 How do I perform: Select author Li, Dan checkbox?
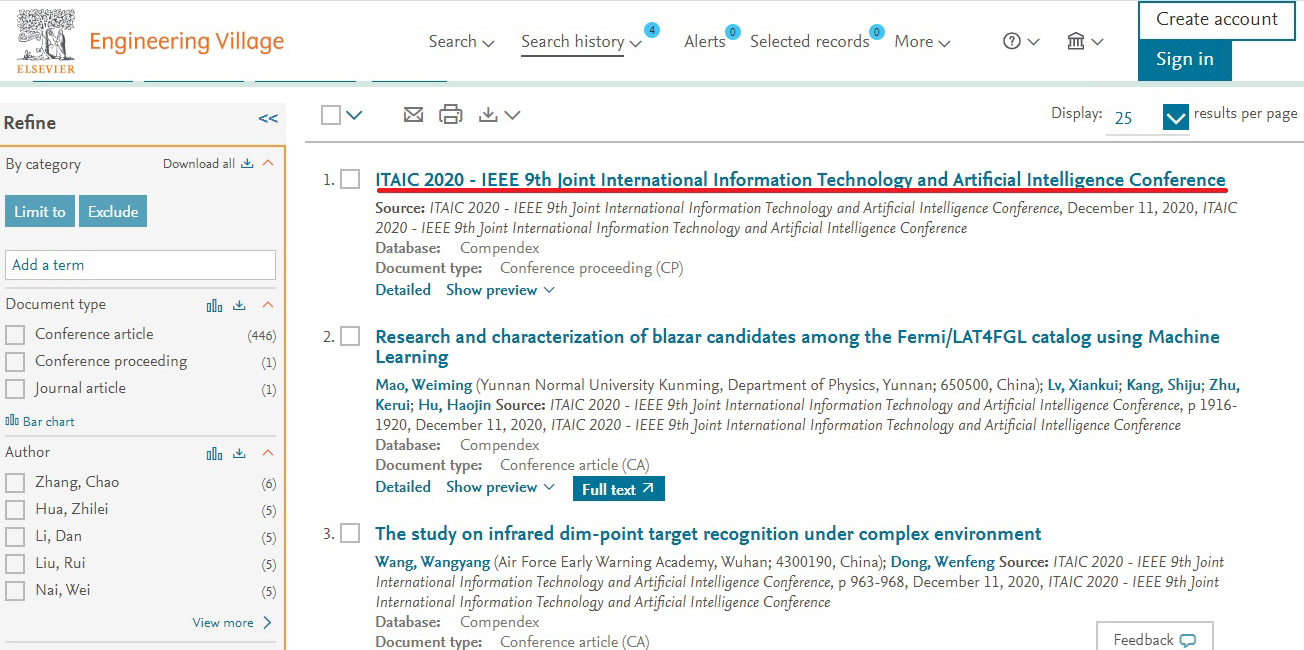[15, 537]
